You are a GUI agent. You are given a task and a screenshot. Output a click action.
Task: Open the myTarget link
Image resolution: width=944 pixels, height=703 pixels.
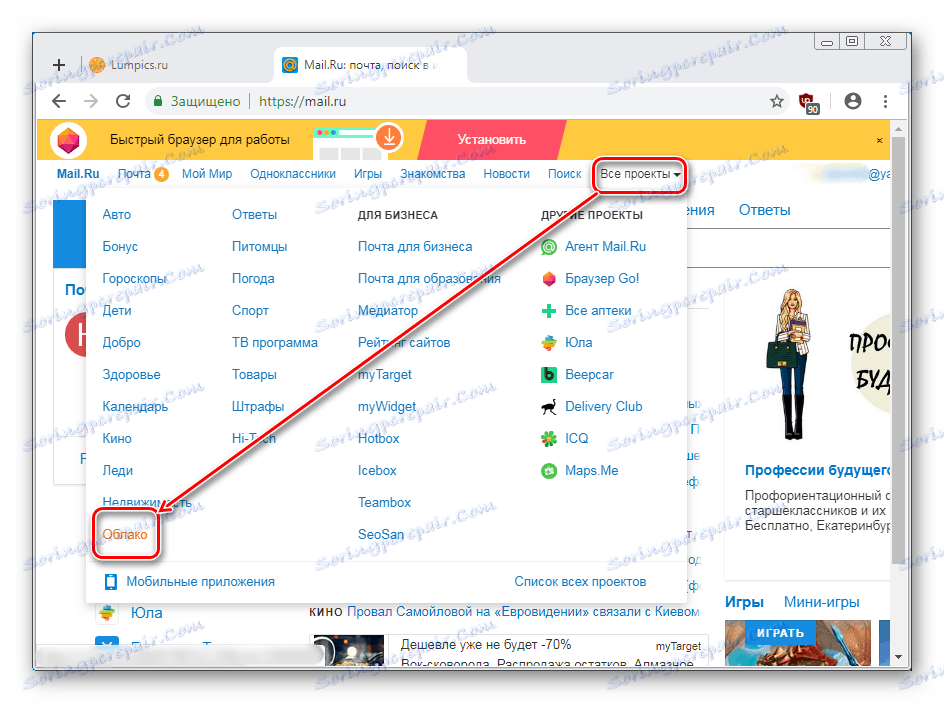(x=385, y=374)
